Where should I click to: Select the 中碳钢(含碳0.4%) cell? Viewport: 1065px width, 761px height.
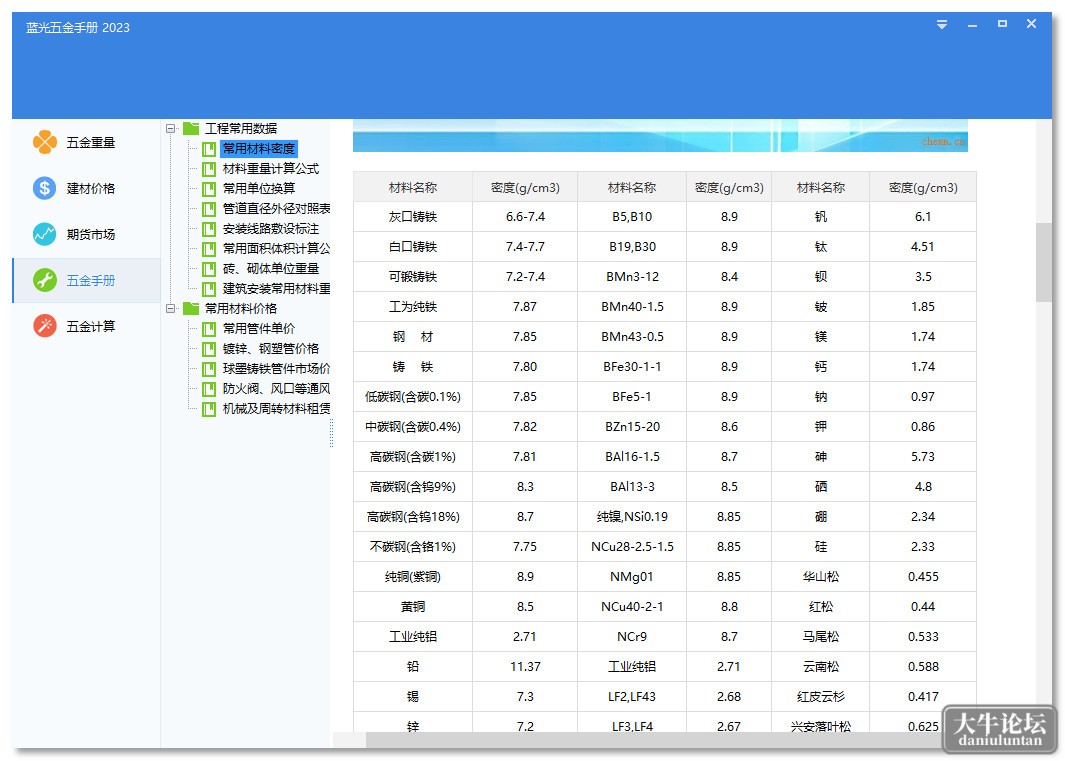[413, 427]
